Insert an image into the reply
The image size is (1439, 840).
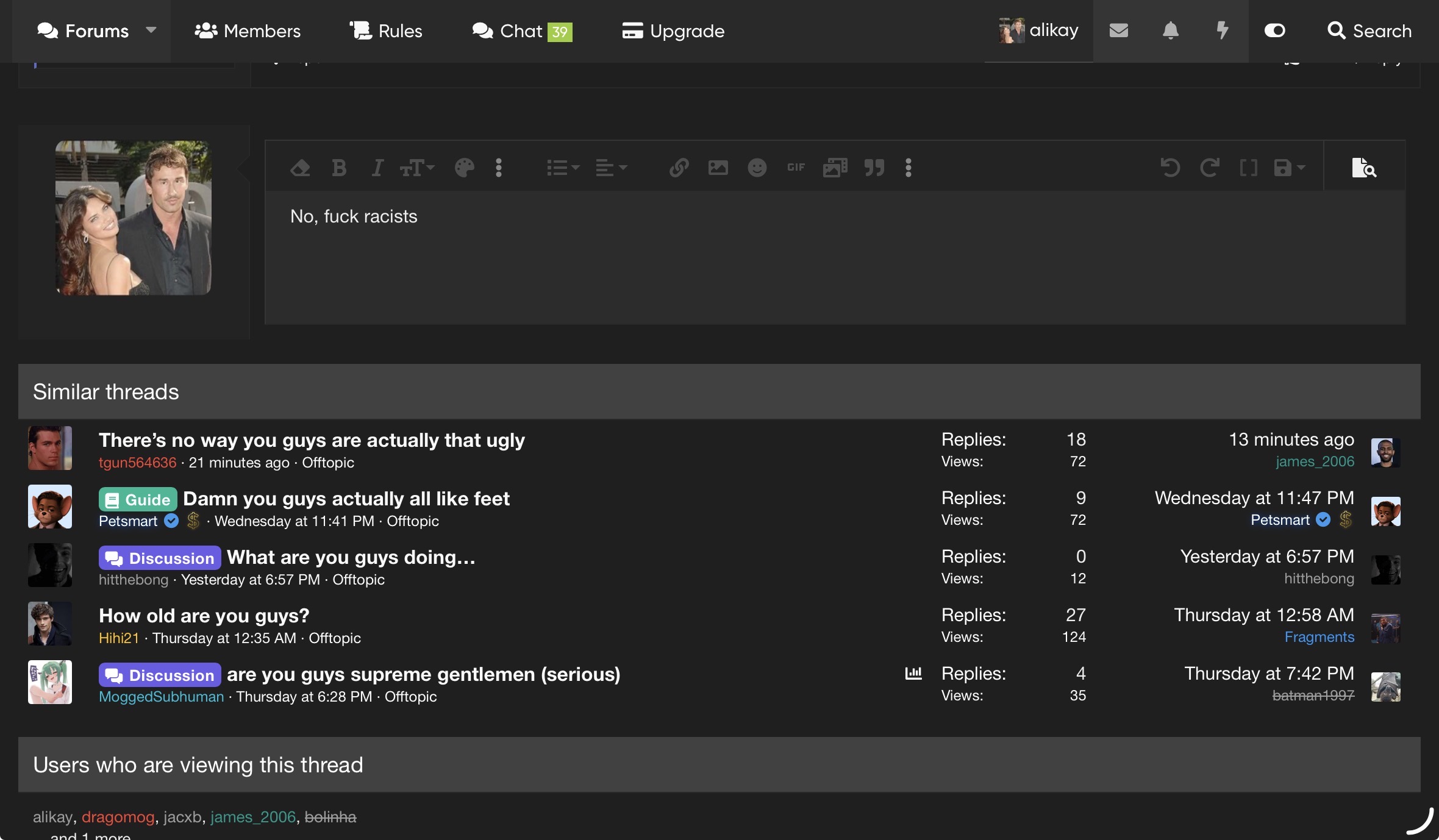point(718,168)
